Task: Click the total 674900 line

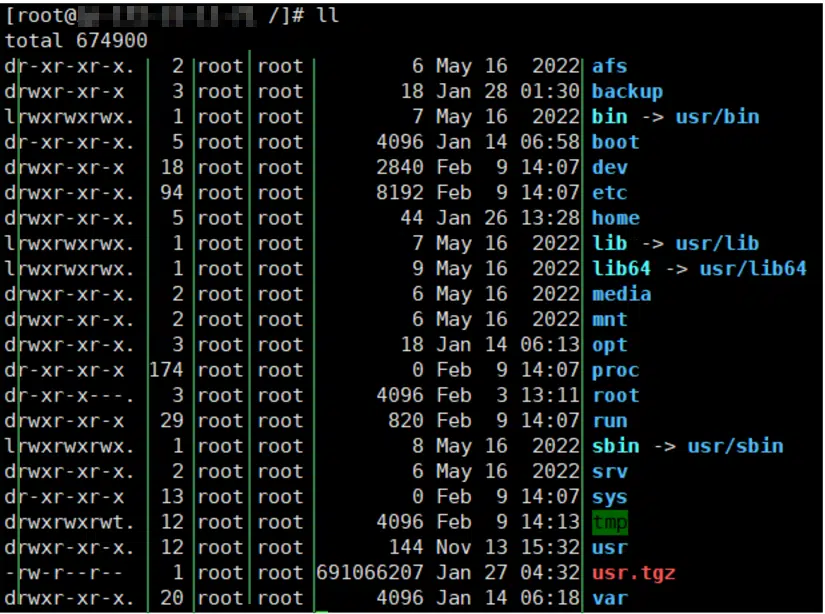Action: pyautogui.click(x=76, y=41)
